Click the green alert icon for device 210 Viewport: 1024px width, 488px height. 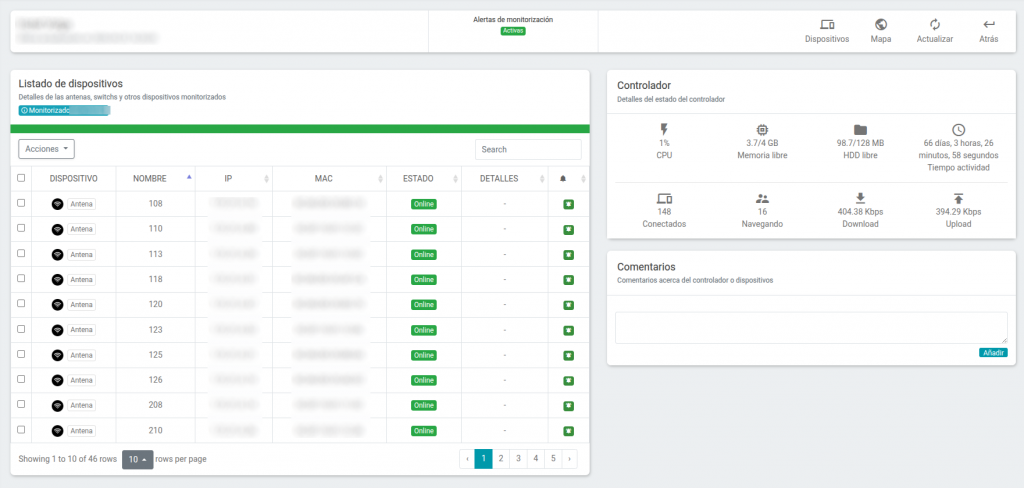click(569, 431)
